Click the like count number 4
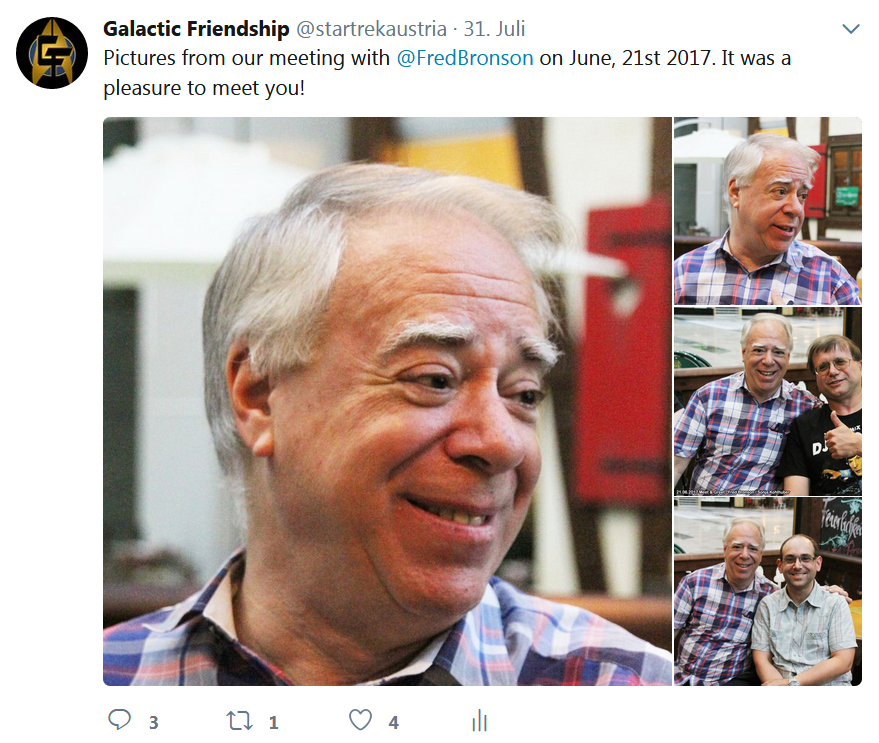Image resolution: width=879 pixels, height=743 pixels. (394, 722)
